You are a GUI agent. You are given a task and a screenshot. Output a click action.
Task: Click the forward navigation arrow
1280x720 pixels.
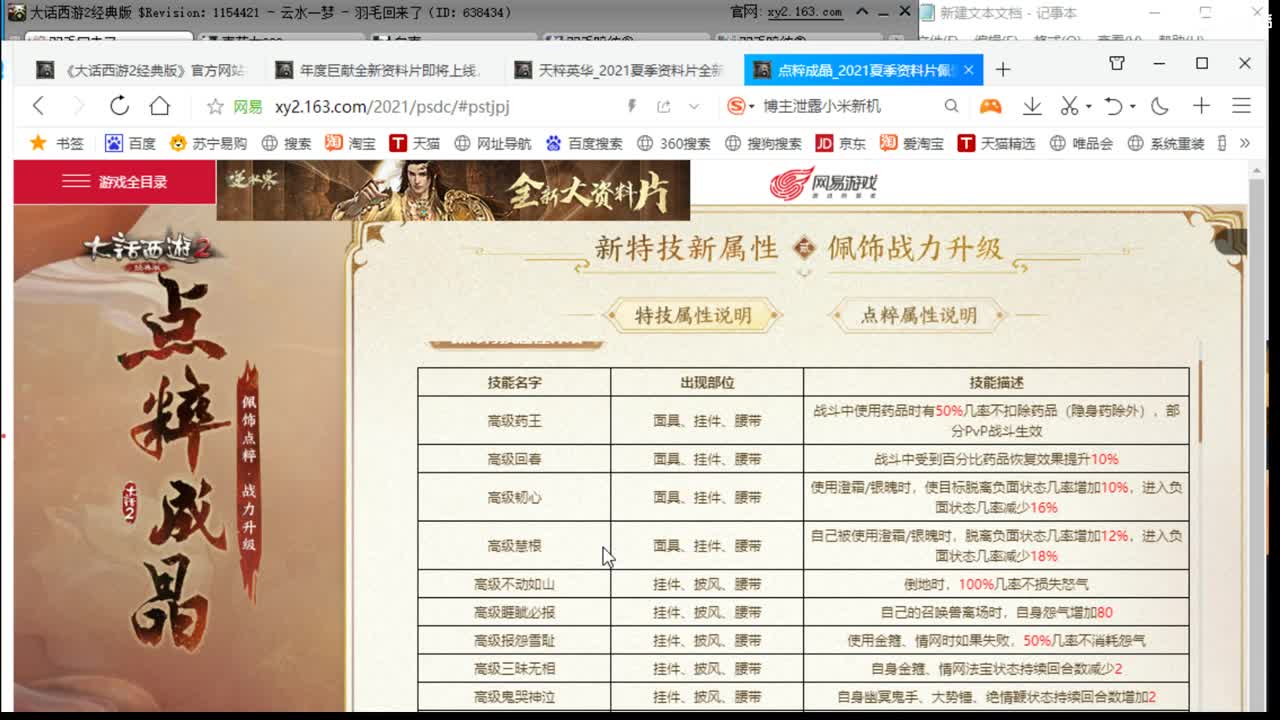point(78,106)
